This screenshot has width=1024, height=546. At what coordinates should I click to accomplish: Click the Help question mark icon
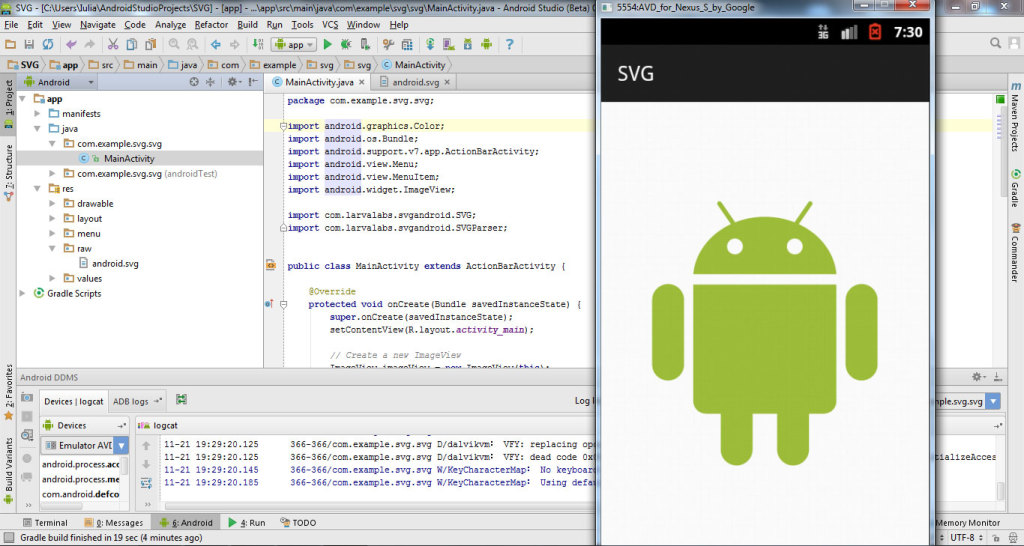pos(509,44)
